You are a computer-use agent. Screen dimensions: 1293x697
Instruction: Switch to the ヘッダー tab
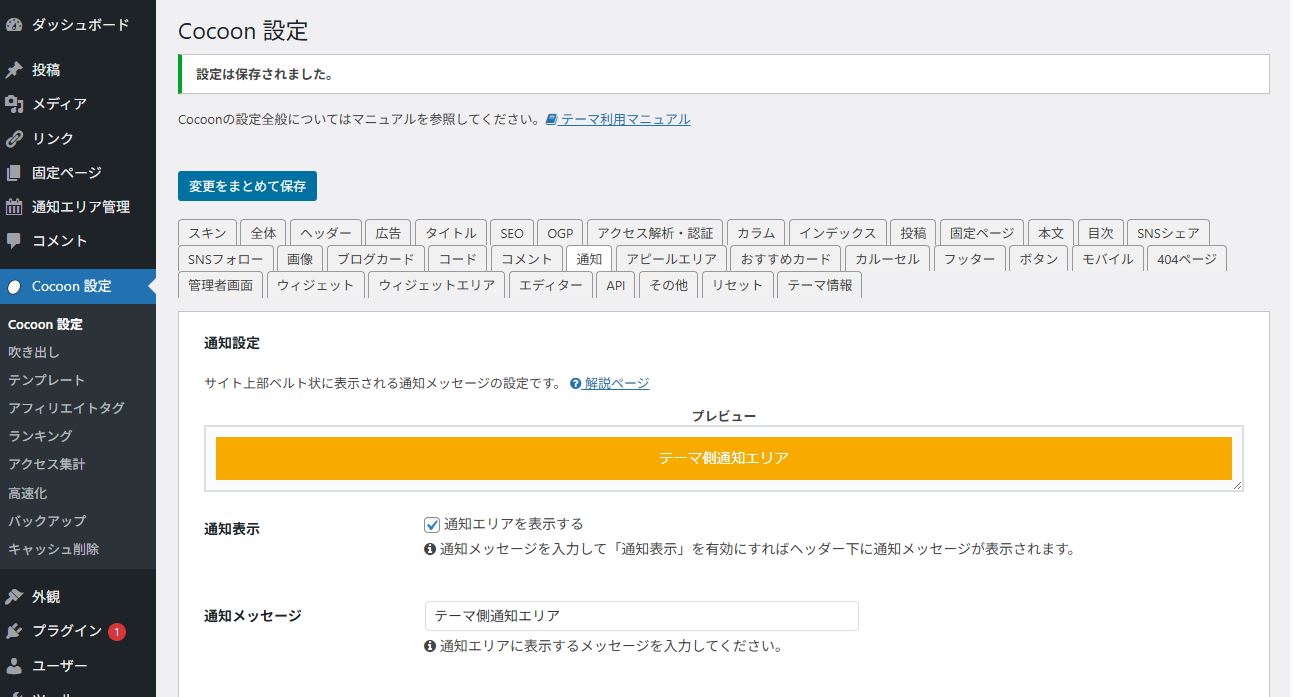click(325, 233)
